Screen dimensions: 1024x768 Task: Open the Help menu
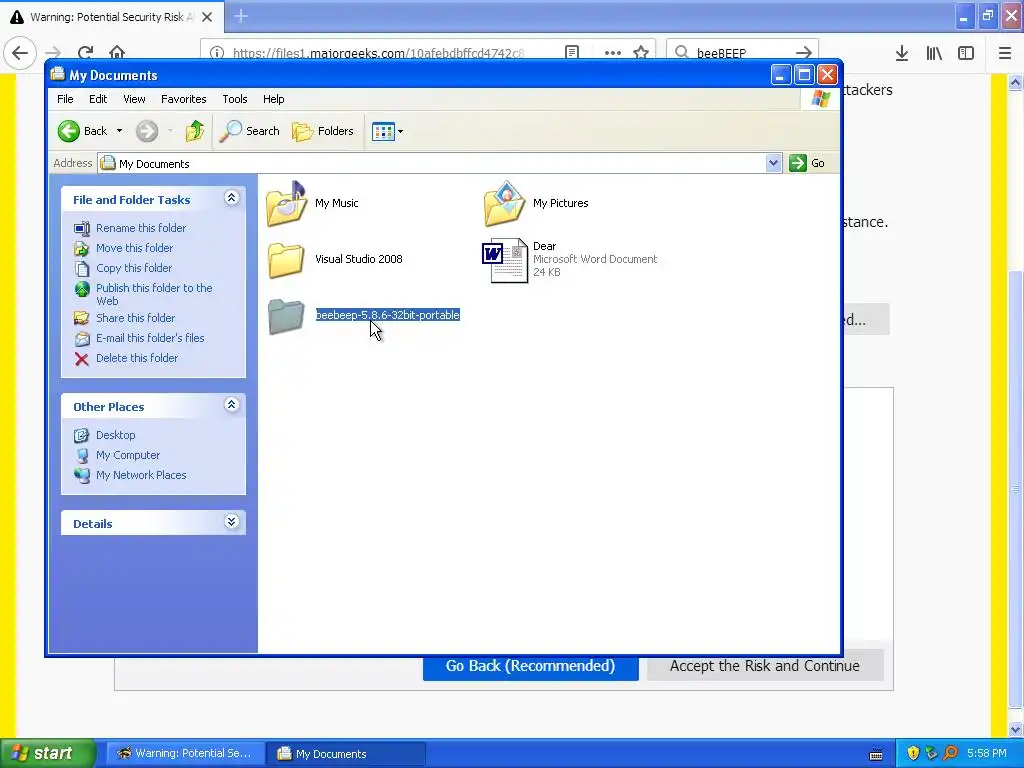(x=274, y=99)
